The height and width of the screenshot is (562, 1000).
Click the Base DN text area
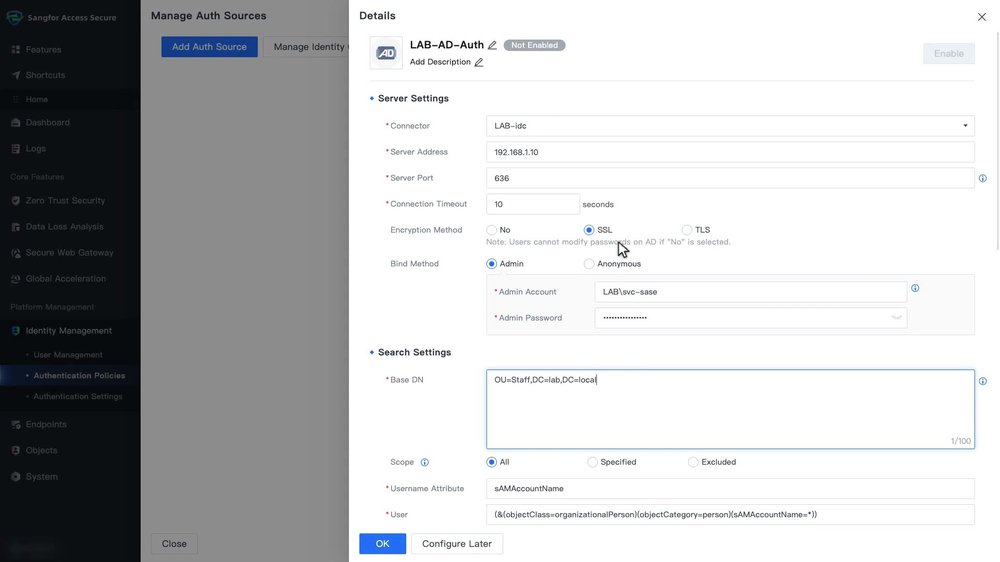tap(730, 409)
